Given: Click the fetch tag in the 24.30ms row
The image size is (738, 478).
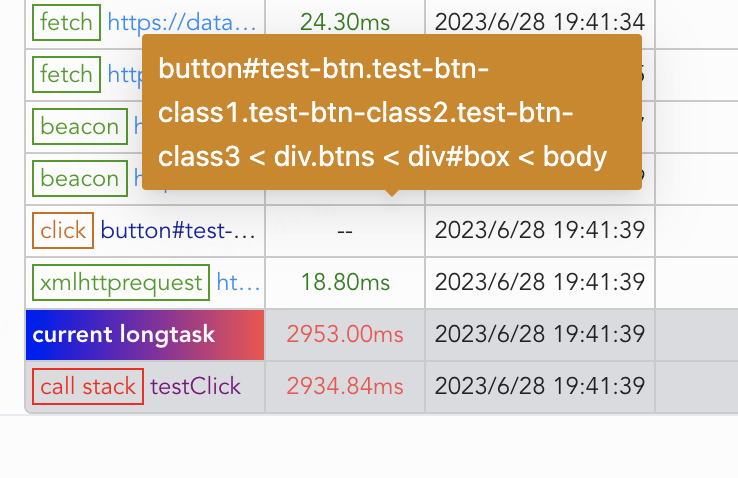Looking at the screenshot, I should click(x=66, y=23).
